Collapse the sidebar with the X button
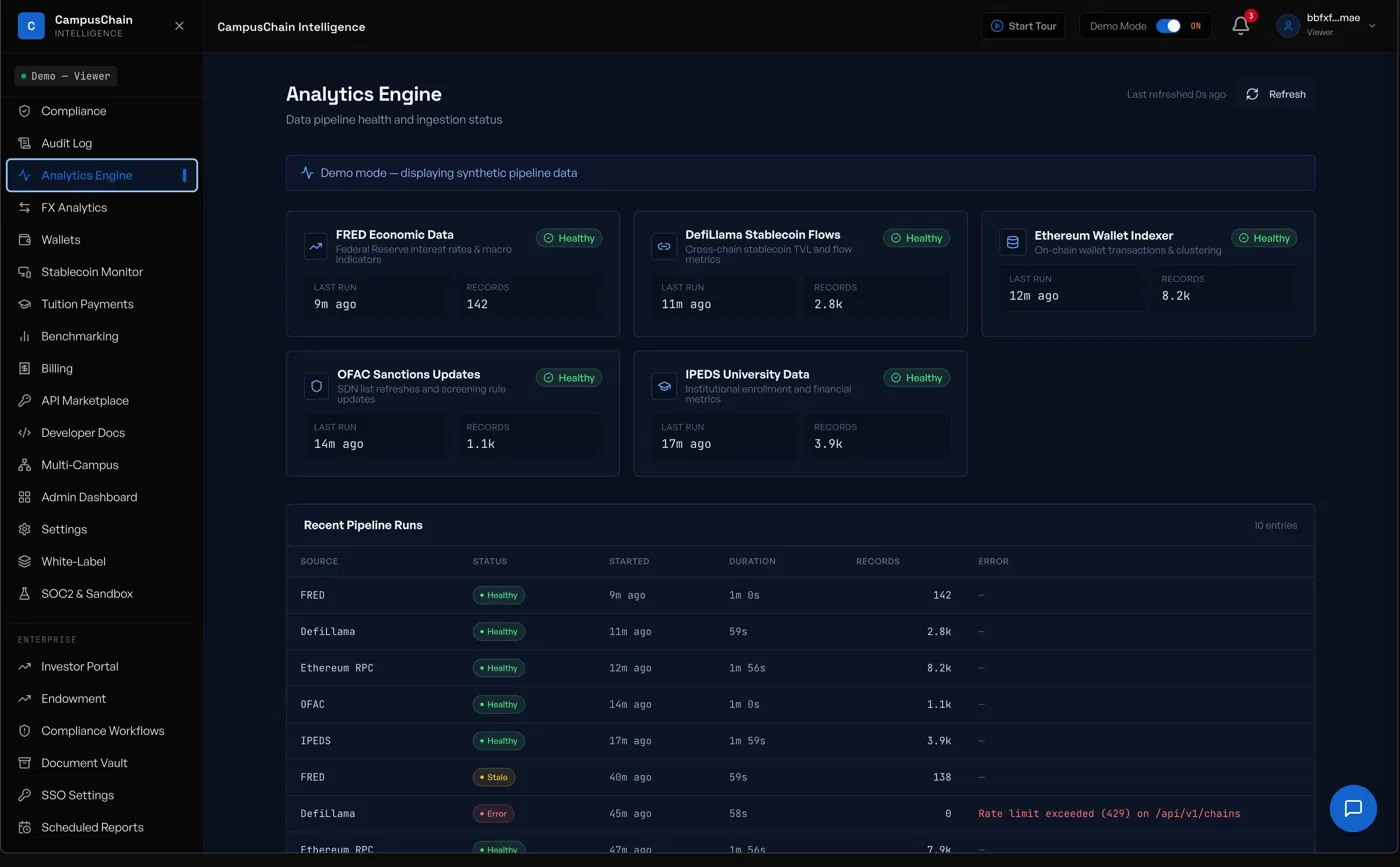Image resolution: width=1400 pixels, height=867 pixels. (x=179, y=26)
